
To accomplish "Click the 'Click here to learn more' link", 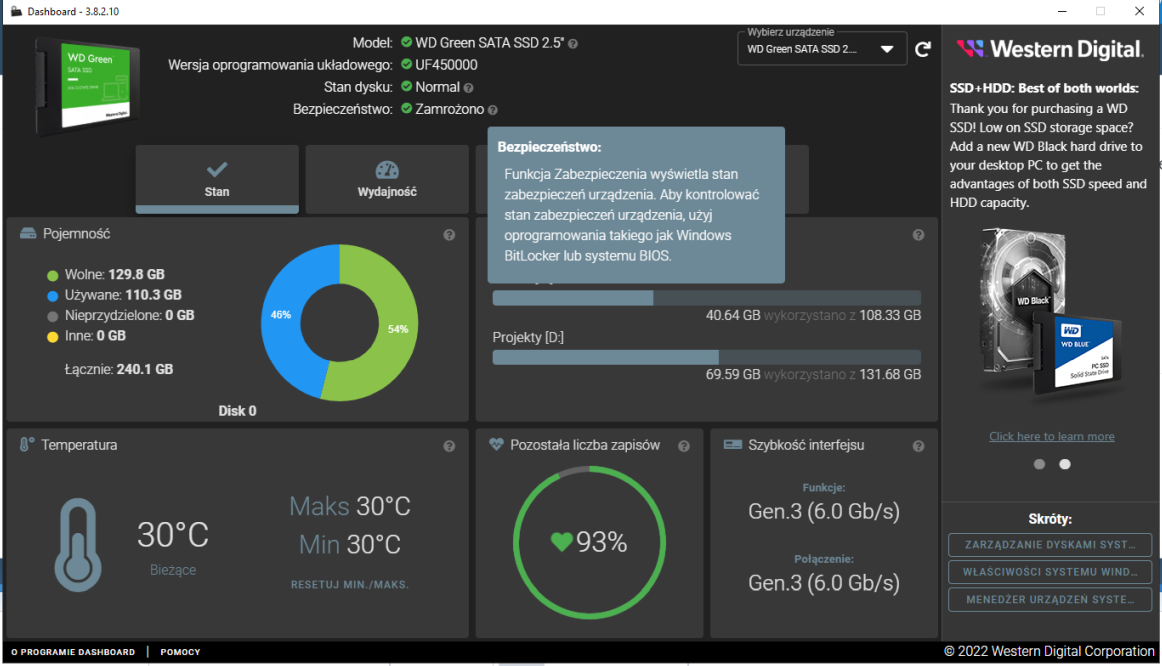I will (x=1051, y=436).
